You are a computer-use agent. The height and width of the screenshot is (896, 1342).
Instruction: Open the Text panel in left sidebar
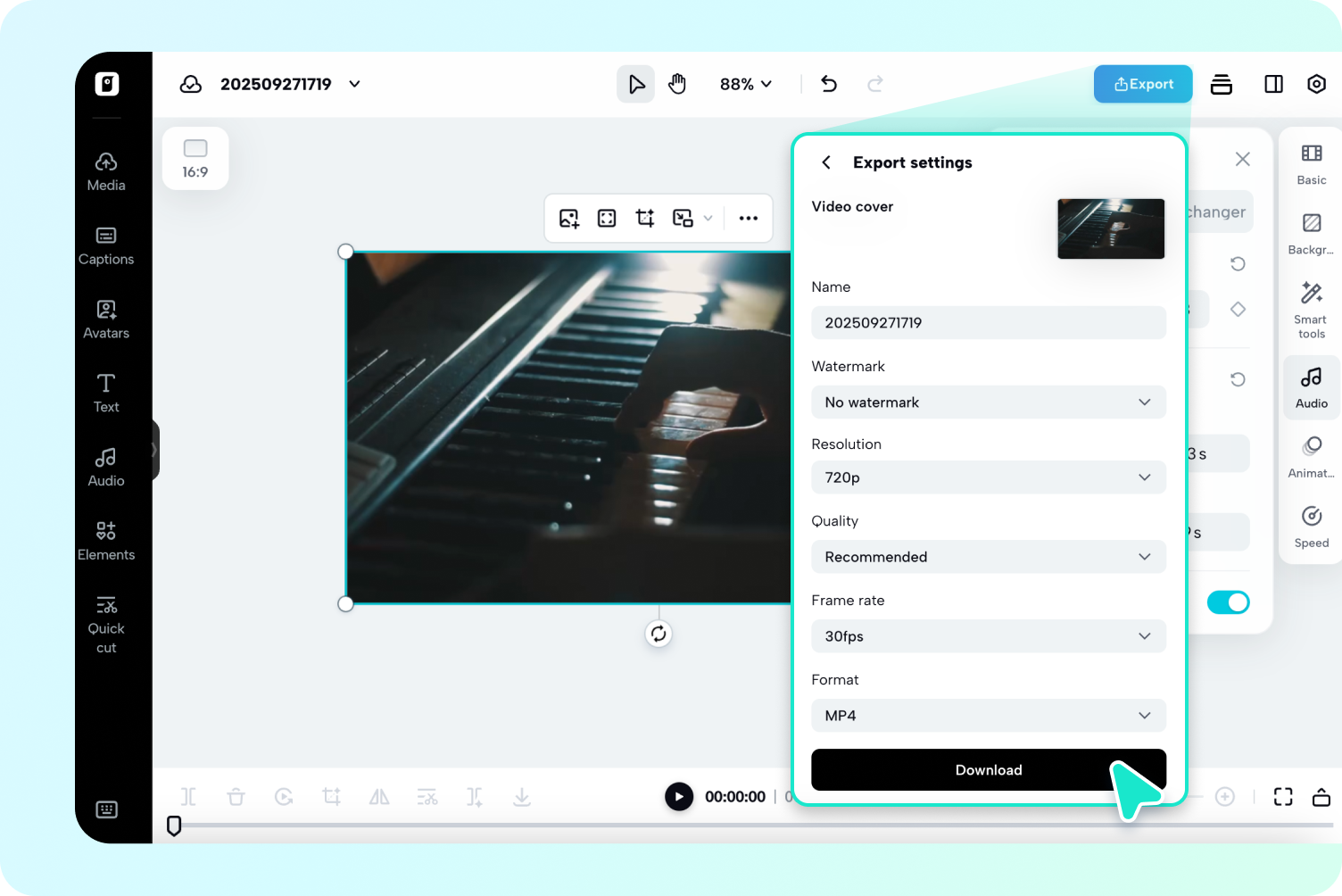pyautogui.click(x=106, y=394)
